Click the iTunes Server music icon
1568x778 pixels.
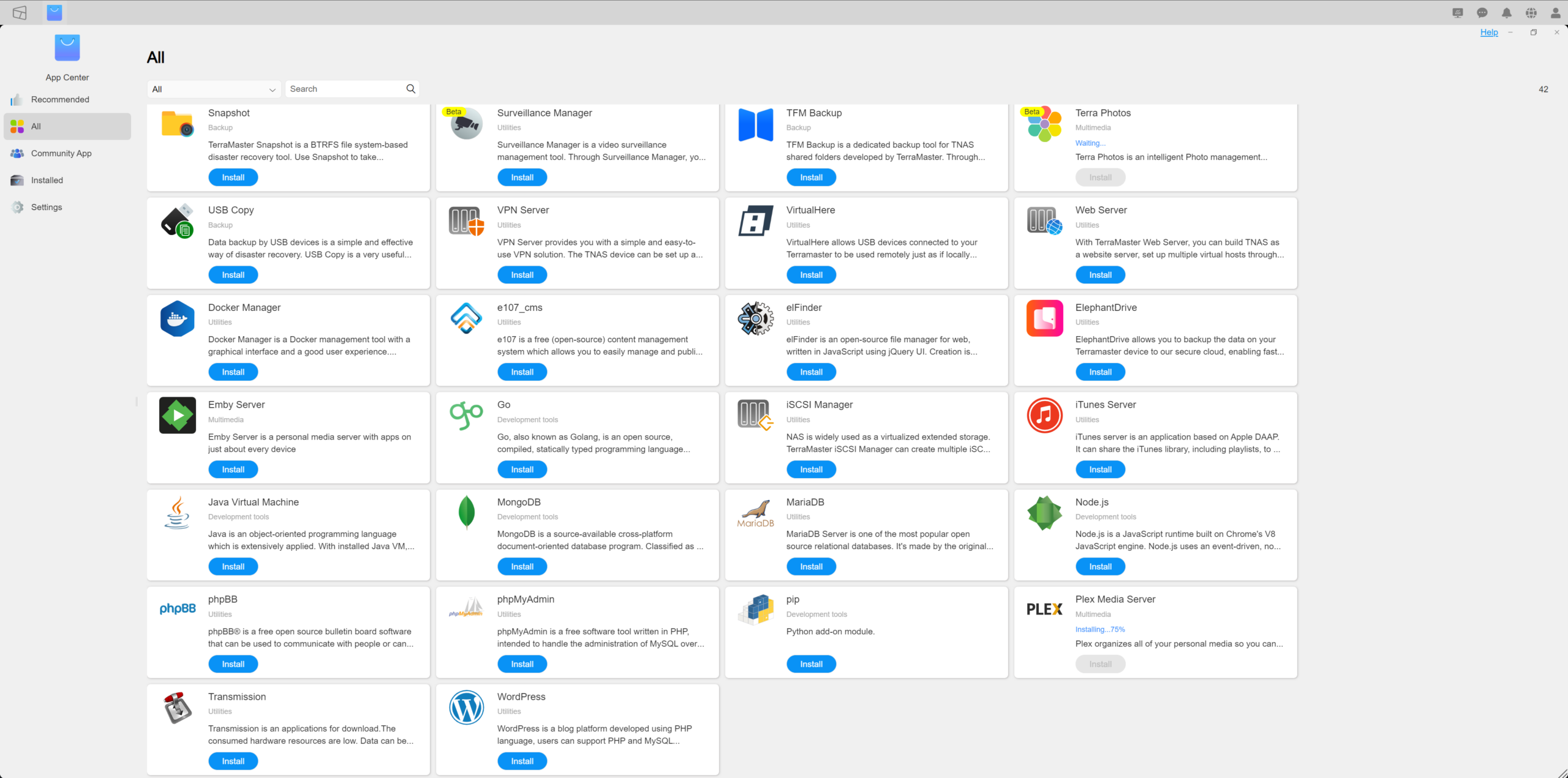(1044, 416)
